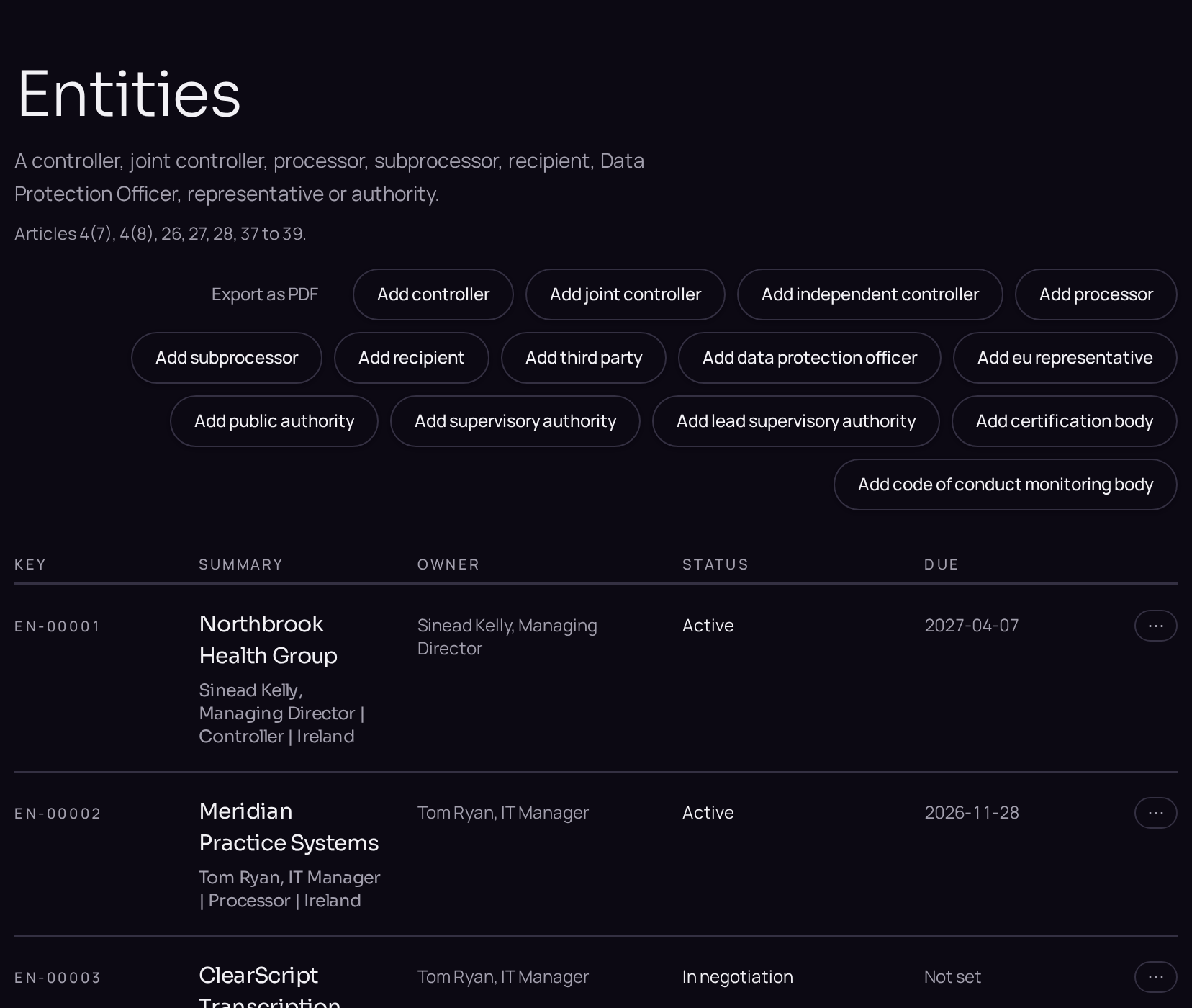
Task: Click Add recipient button
Action: 411,358
